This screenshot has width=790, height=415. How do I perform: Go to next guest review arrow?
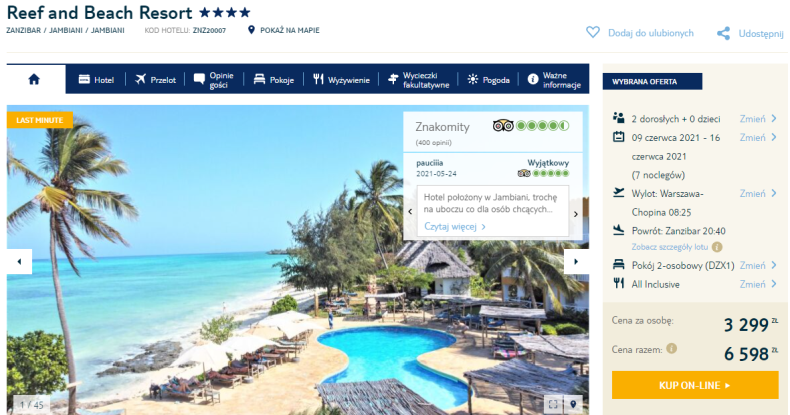click(x=576, y=214)
